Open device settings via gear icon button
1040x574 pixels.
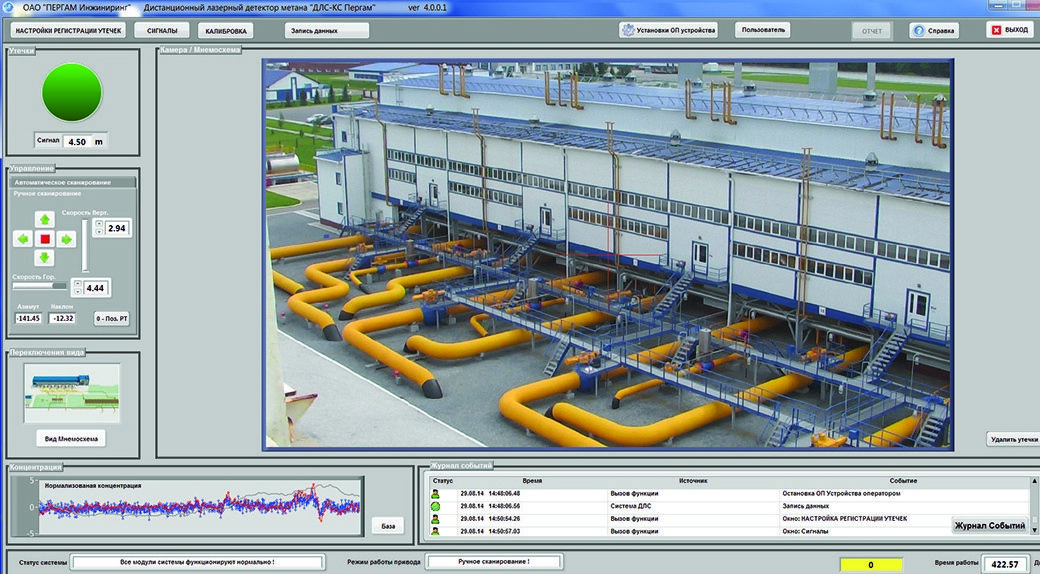669,30
